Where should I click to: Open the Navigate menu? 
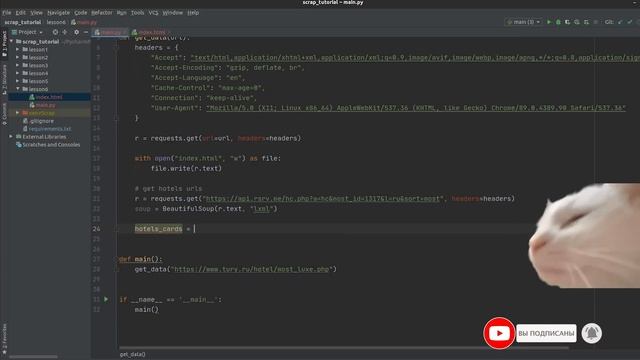[x=58, y=13]
